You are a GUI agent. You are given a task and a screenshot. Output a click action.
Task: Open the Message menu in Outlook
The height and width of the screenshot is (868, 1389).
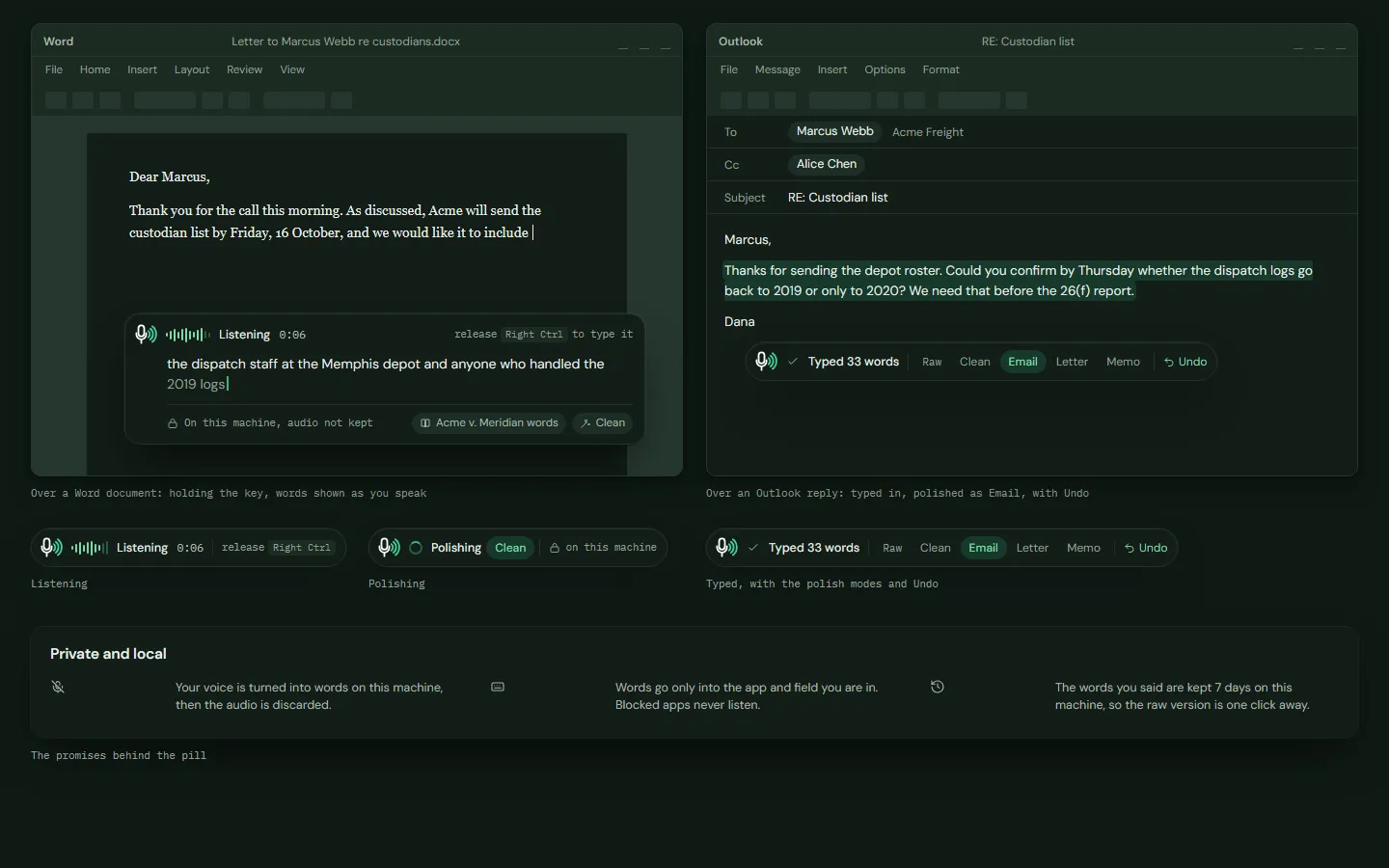click(777, 69)
